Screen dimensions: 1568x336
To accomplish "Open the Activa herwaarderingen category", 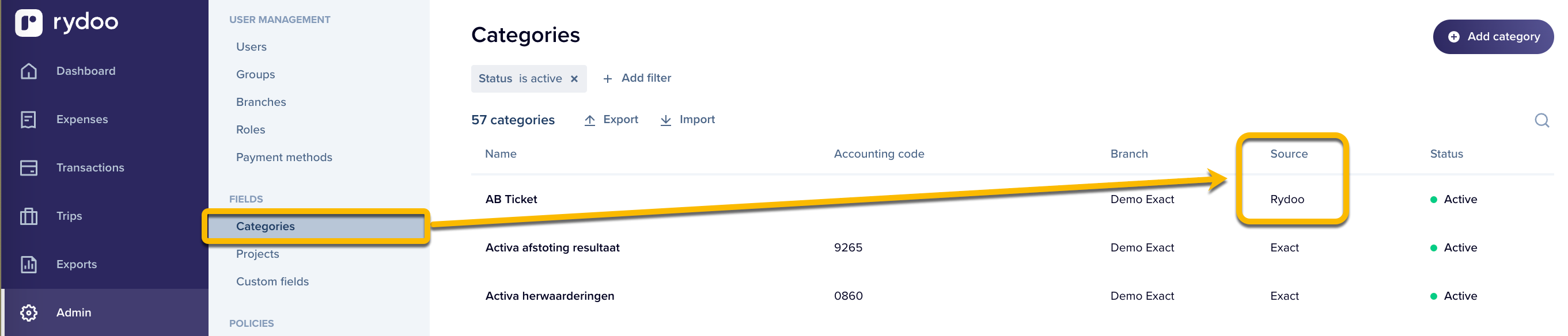I will [x=550, y=296].
